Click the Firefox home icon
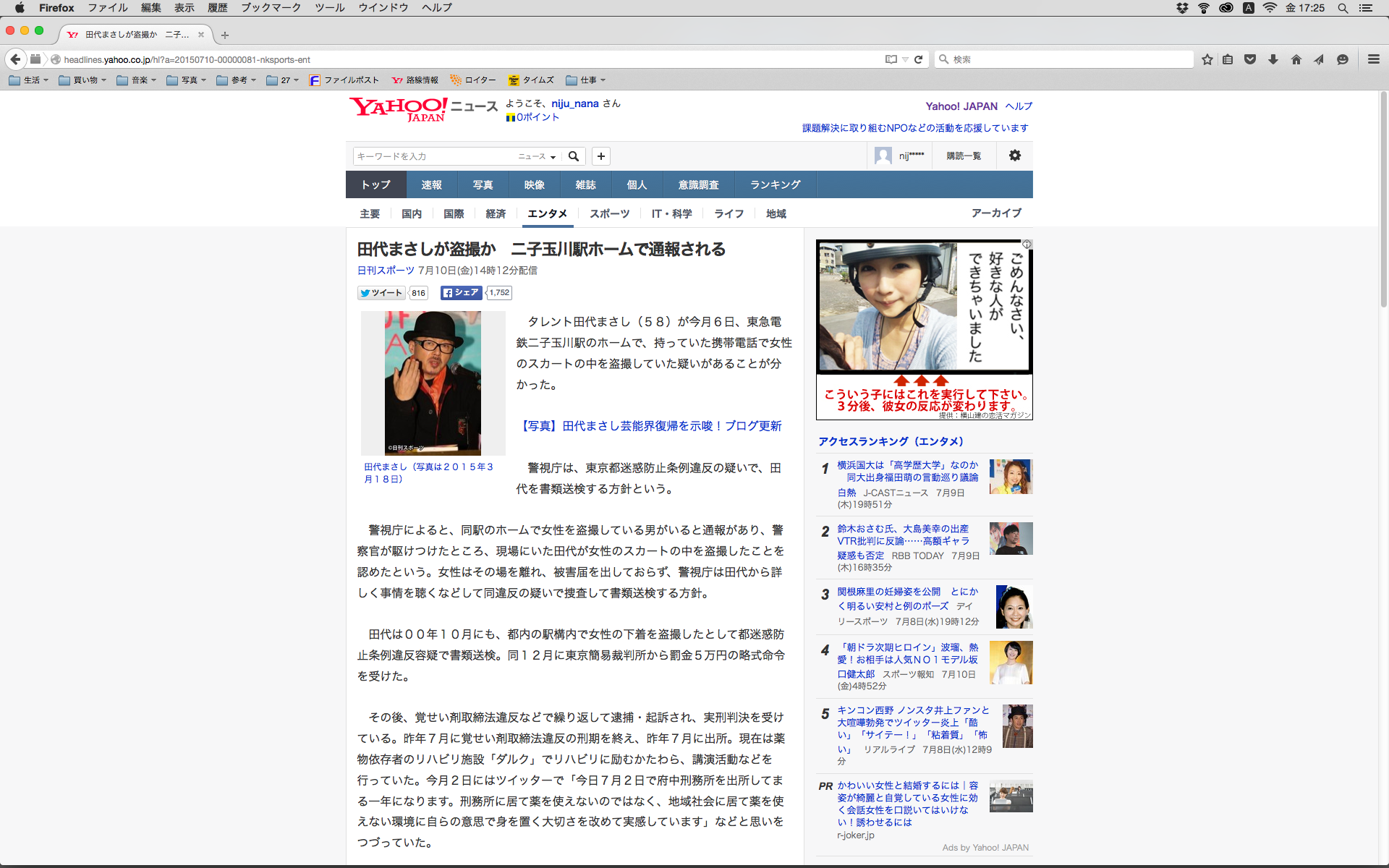 tap(1296, 59)
